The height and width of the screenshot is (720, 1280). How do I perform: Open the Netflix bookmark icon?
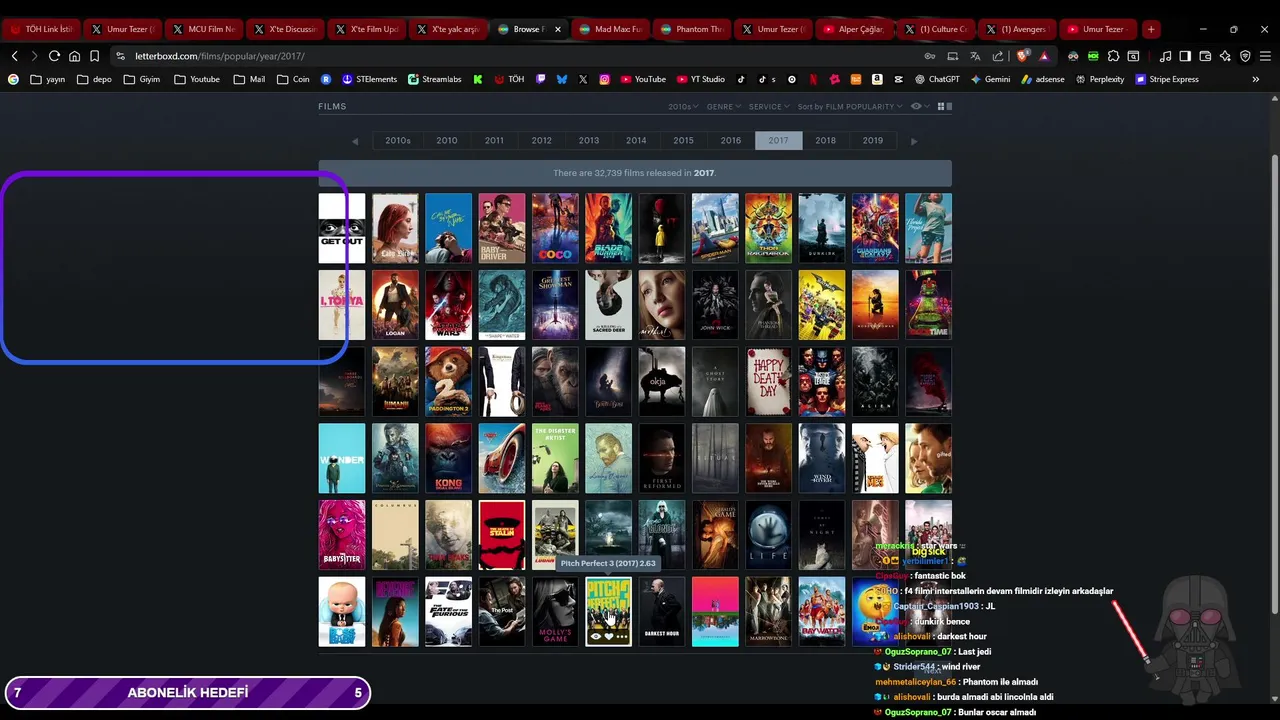pos(813,79)
